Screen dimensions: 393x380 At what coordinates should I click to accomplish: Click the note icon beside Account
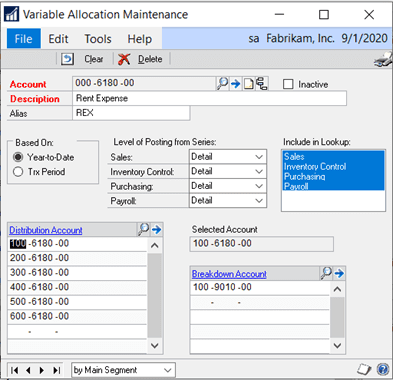point(249,84)
